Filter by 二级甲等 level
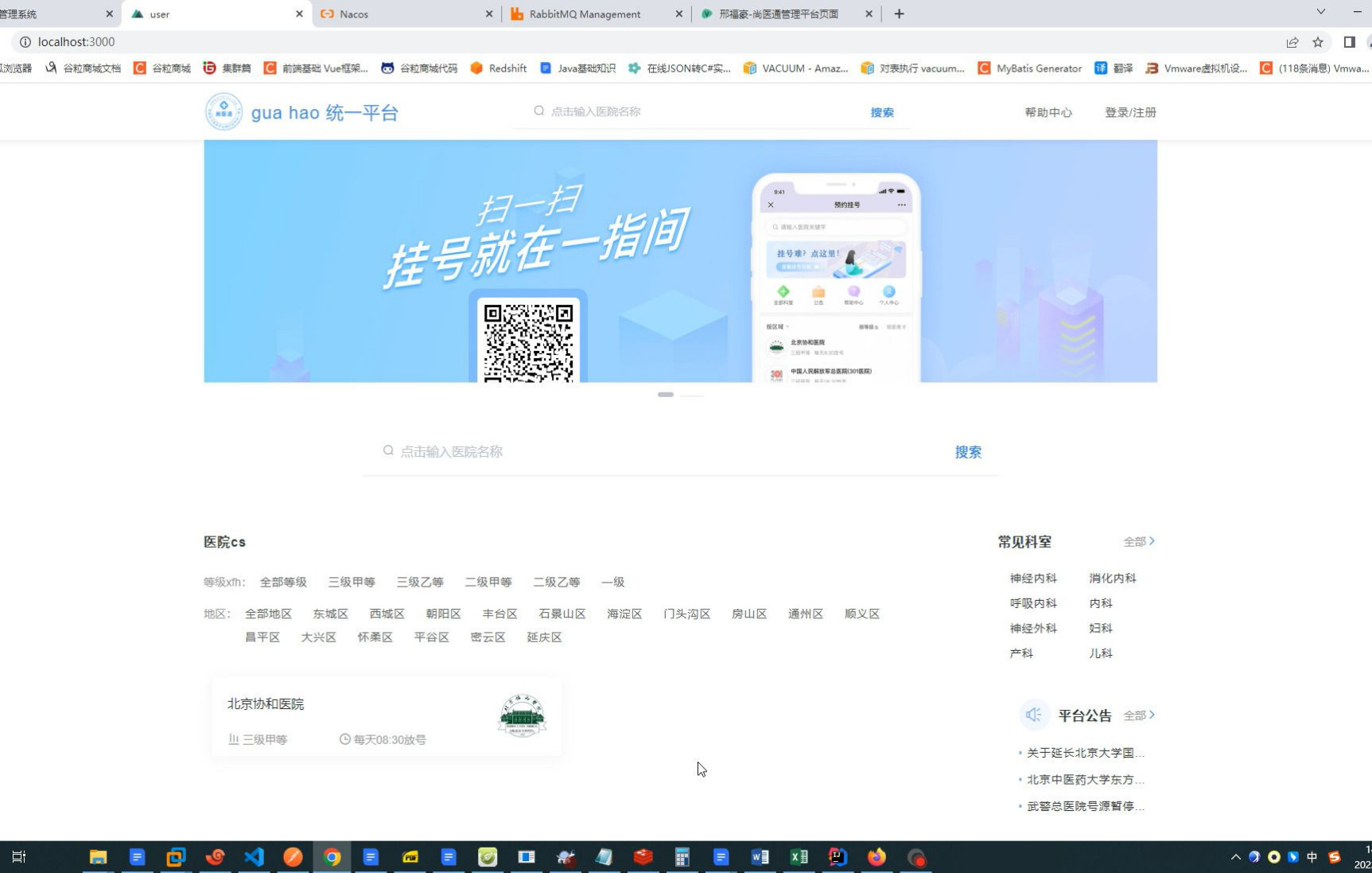The width and height of the screenshot is (1372, 873). (488, 582)
